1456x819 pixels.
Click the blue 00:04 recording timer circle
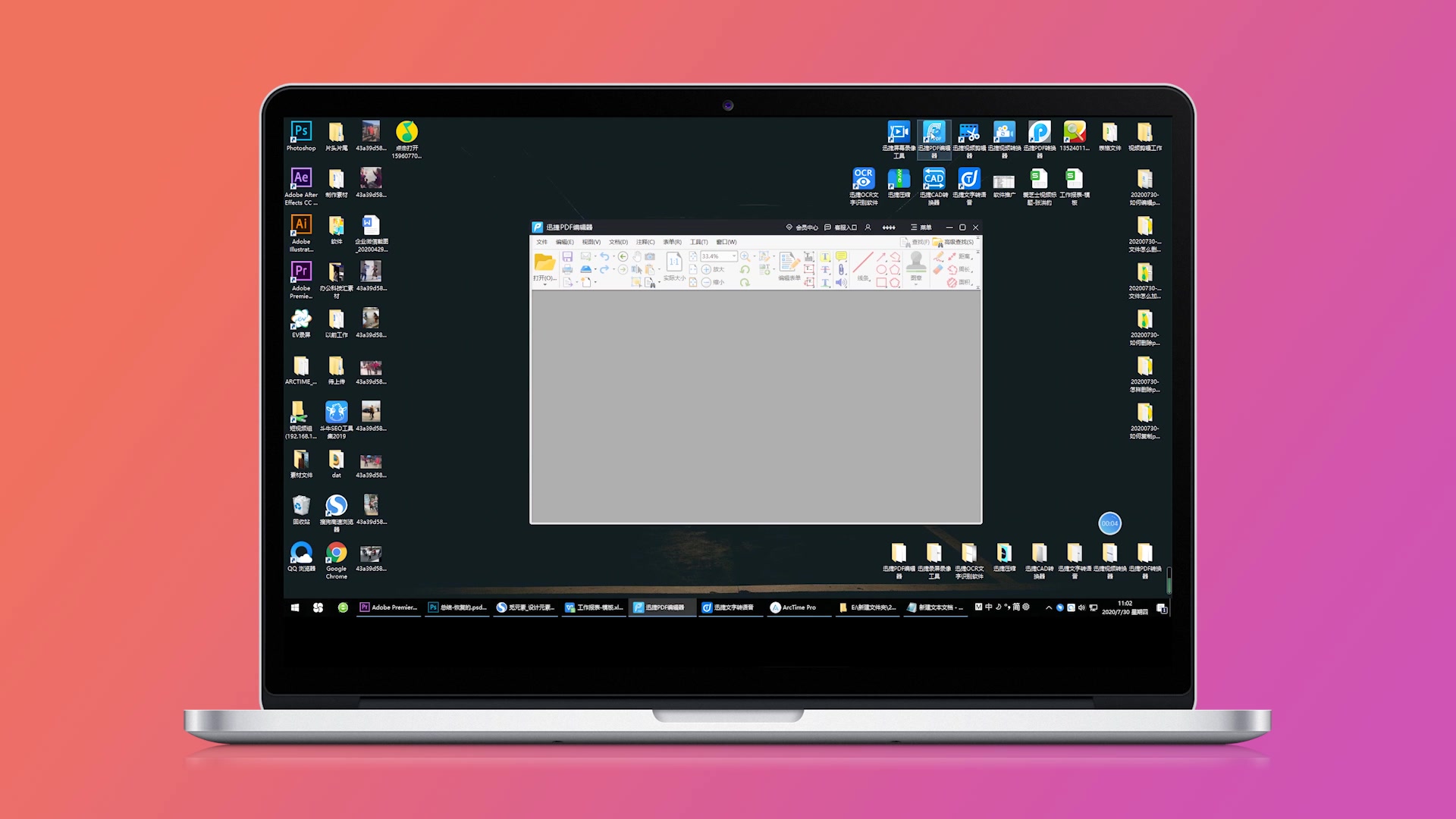1109,523
